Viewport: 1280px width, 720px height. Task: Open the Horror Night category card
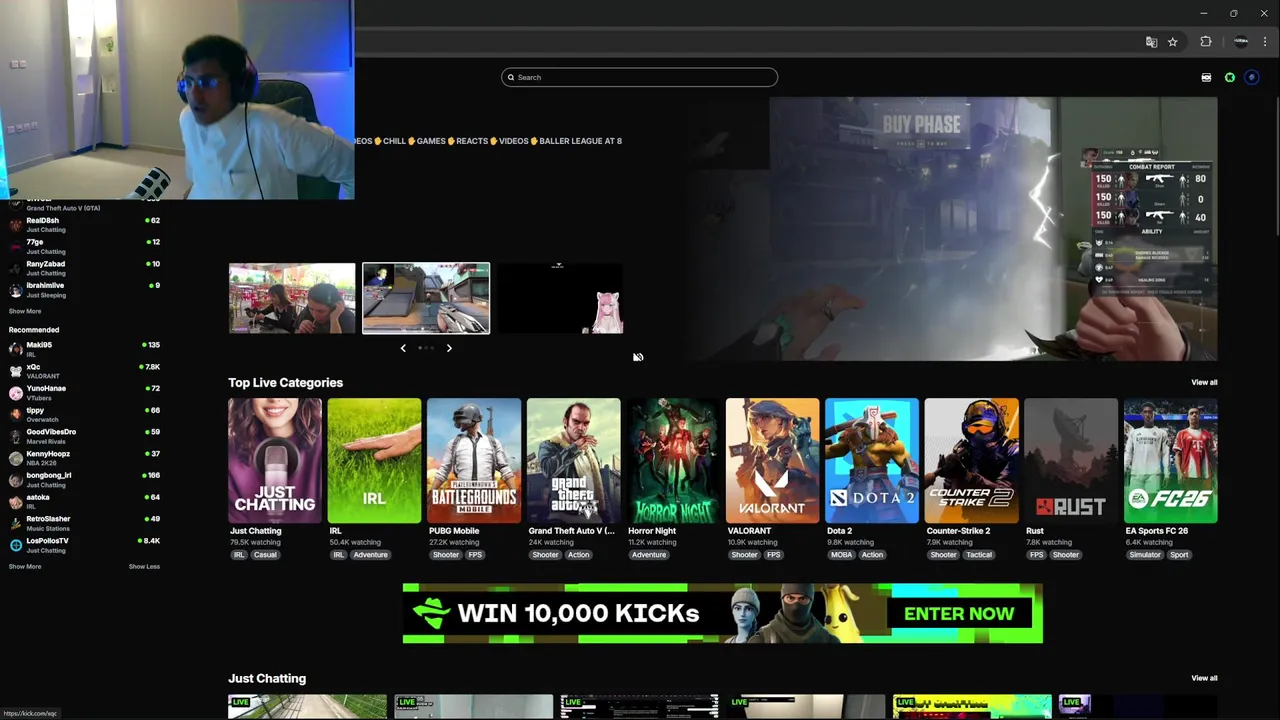click(x=673, y=461)
